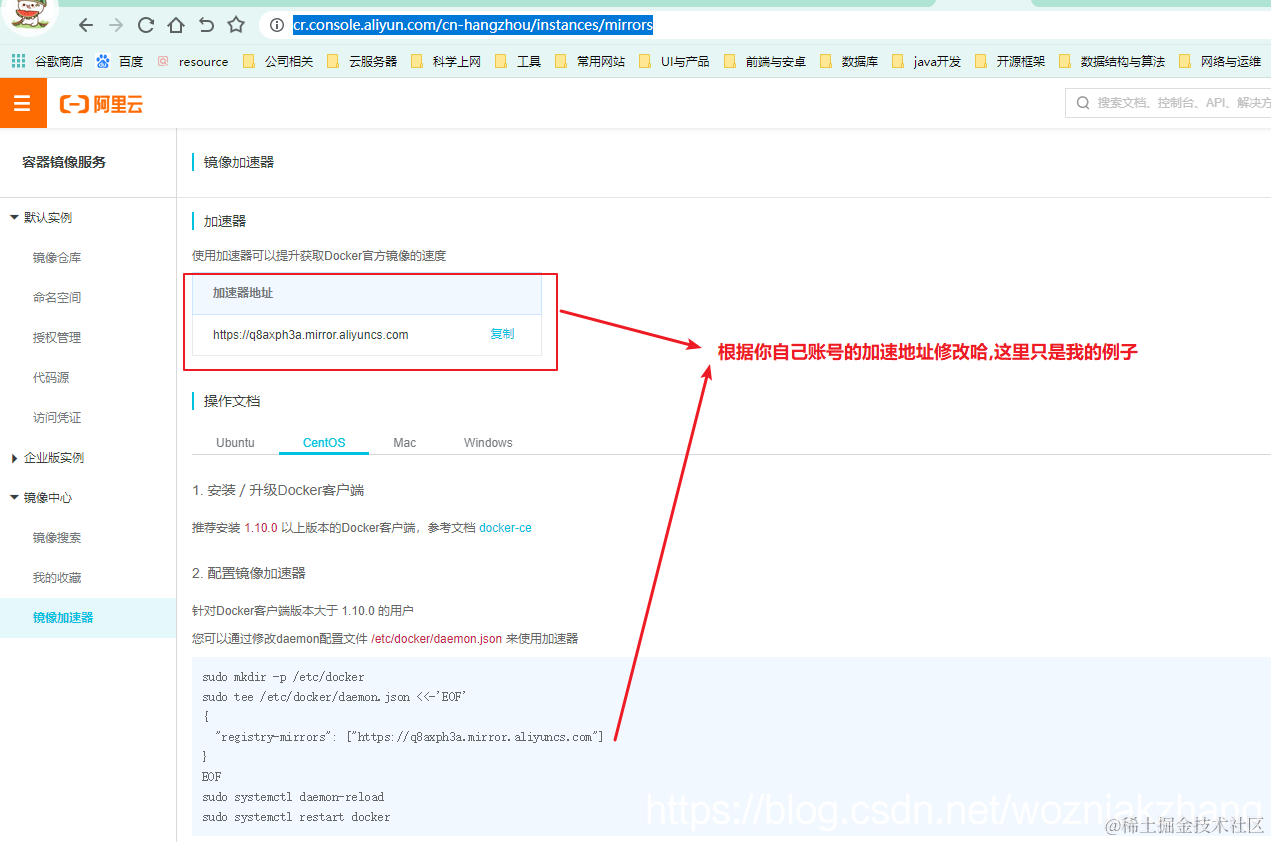Open the 数据库 bookmark folder

[x=849, y=61]
